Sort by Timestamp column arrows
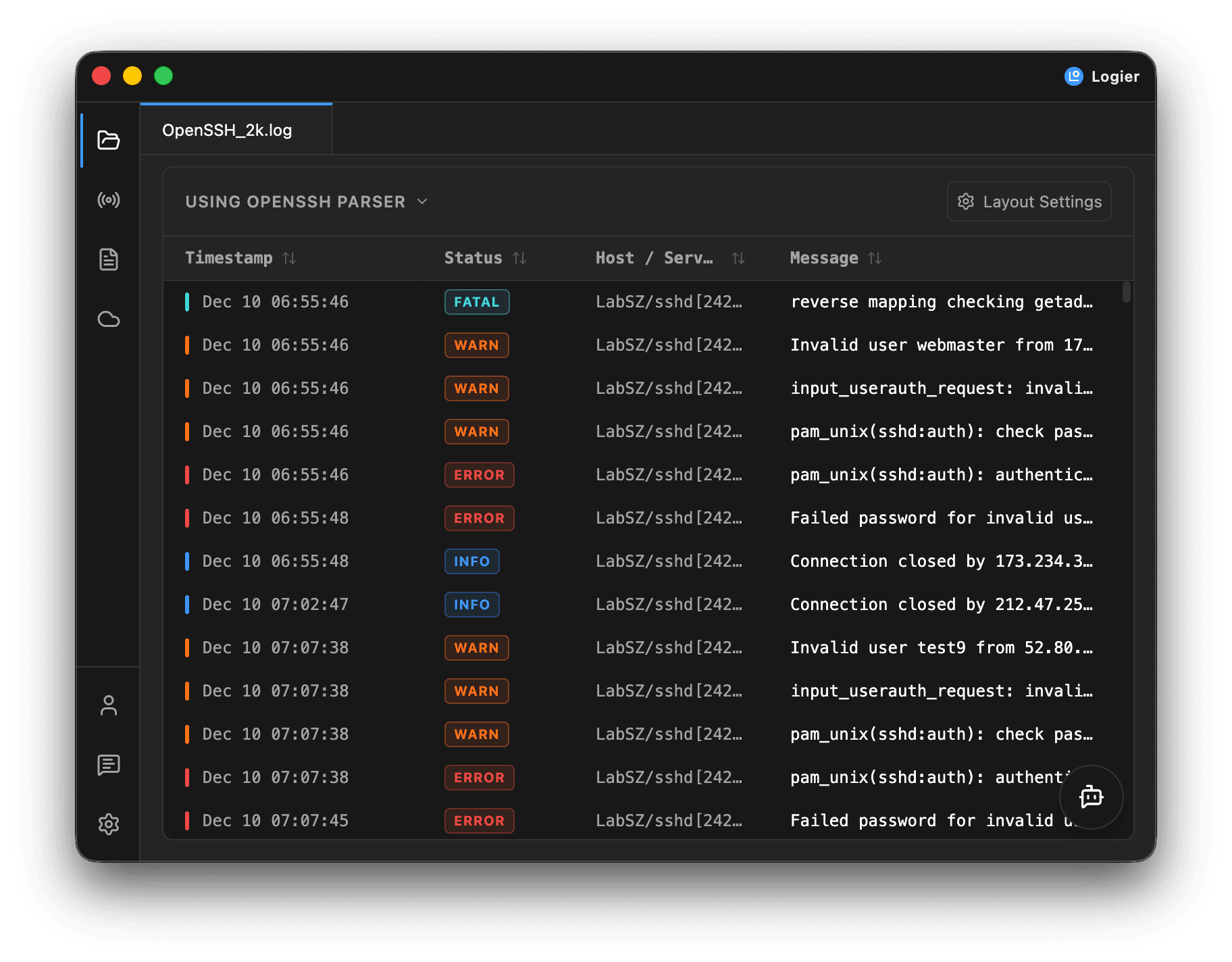 tap(289, 258)
